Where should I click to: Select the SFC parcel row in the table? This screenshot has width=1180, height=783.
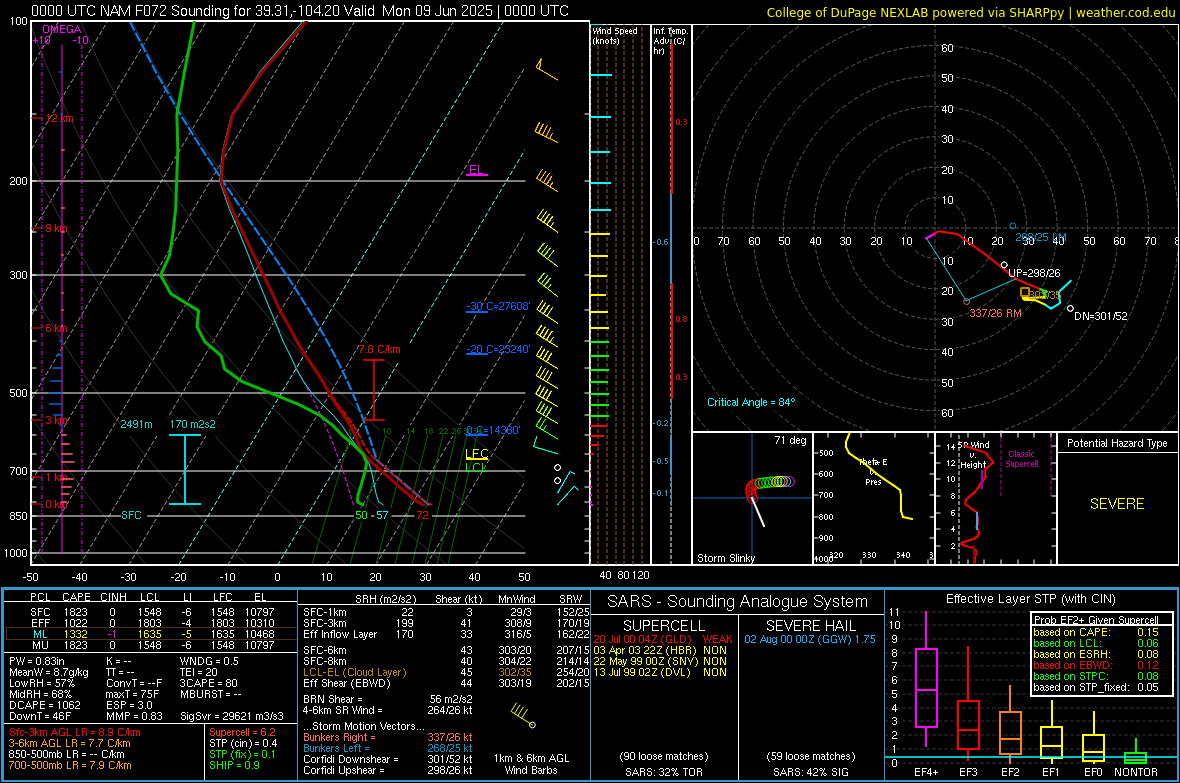[x=151, y=612]
